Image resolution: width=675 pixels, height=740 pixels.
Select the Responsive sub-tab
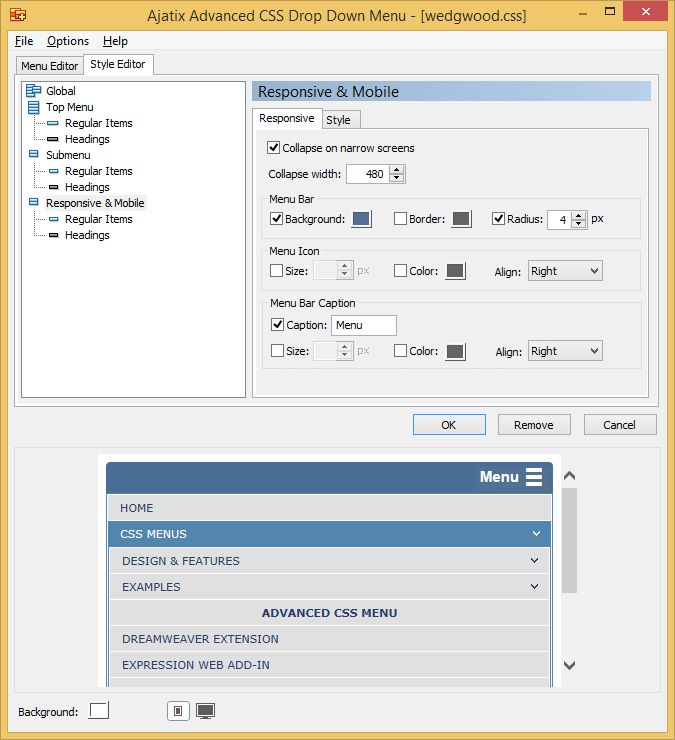(x=287, y=118)
